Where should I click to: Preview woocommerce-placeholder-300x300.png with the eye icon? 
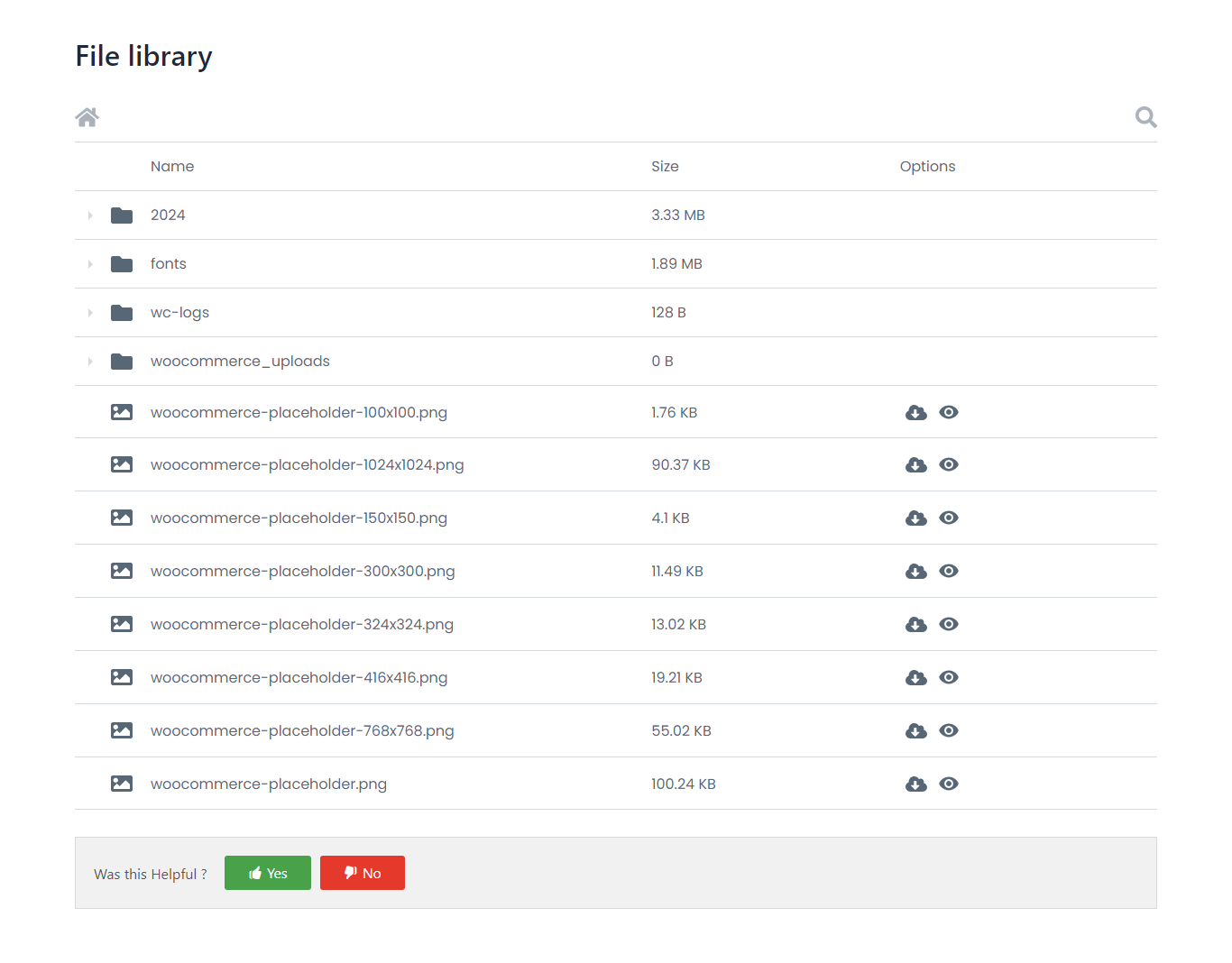pyautogui.click(x=949, y=571)
